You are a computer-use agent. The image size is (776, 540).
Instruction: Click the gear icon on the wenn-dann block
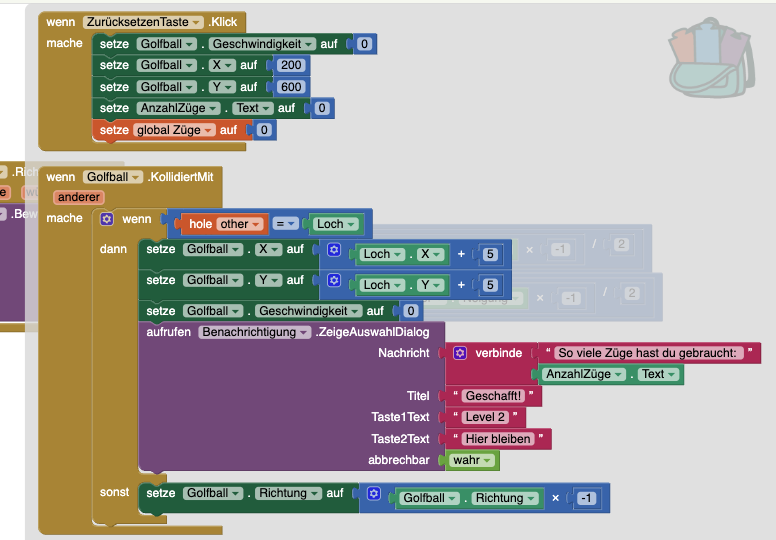[x=107, y=219]
